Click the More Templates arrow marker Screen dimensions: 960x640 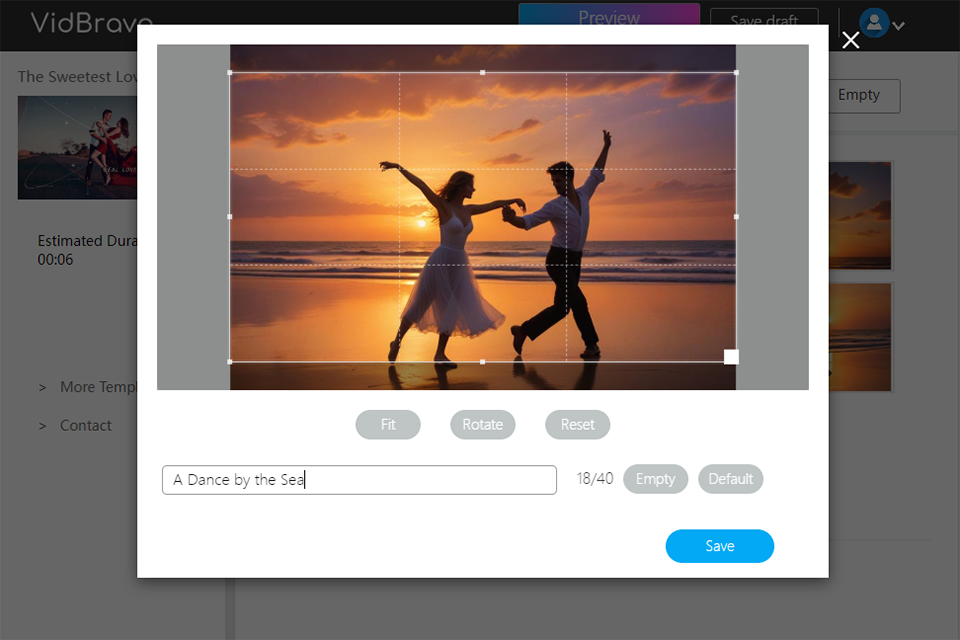[x=42, y=388]
